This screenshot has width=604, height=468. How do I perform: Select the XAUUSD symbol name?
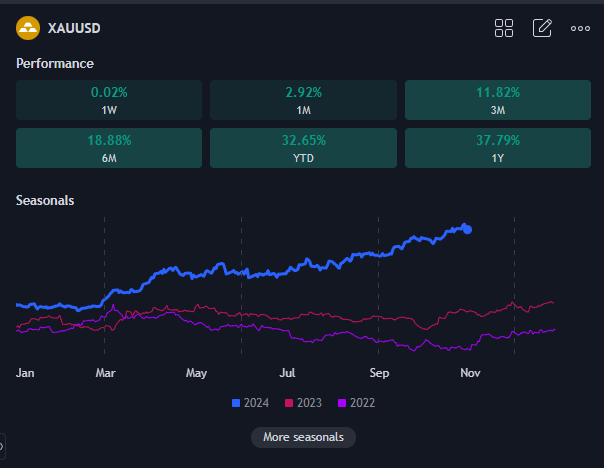pyautogui.click(x=74, y=28)
